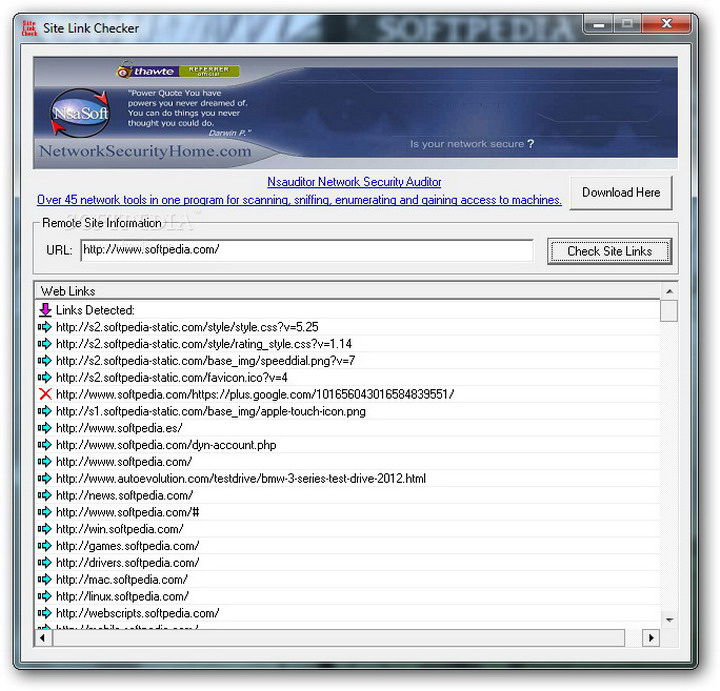Open the 'Over 45 network tools' link
Image resolution: width=720 pixels, height=691 pixels.
[x=299, y=200]
